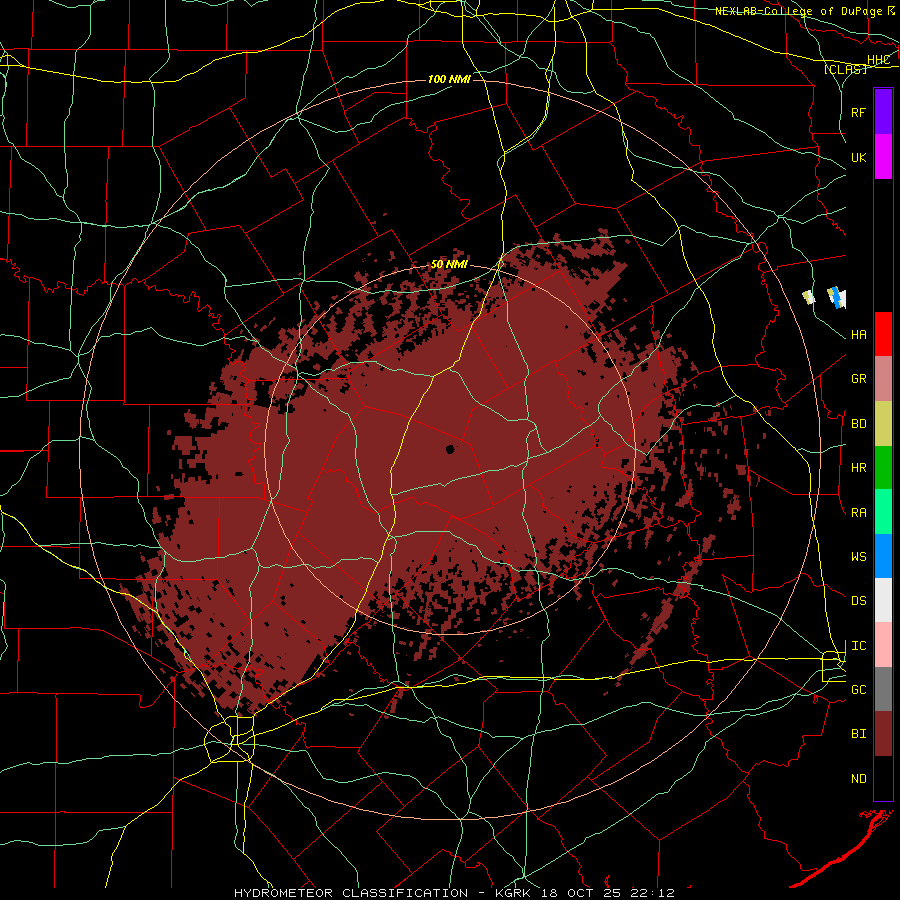The width and height of the screenshot is (900, 900).
Task: Click the '22:12' timestamp in the caption
Action: [x=652, y=893]
